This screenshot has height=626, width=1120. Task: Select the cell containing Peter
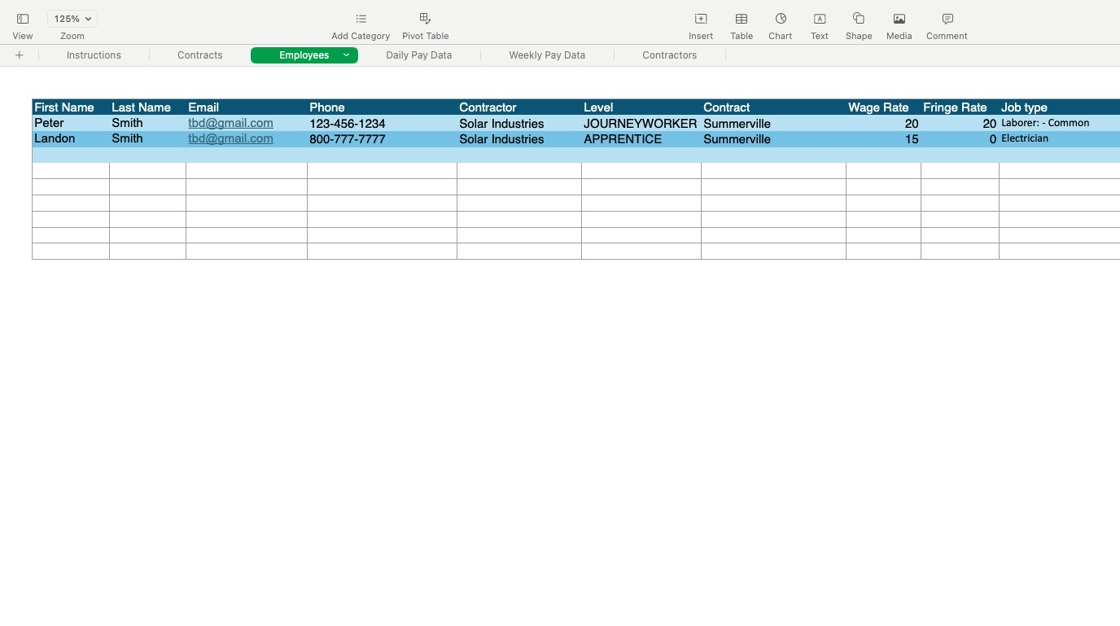[71, 123]
